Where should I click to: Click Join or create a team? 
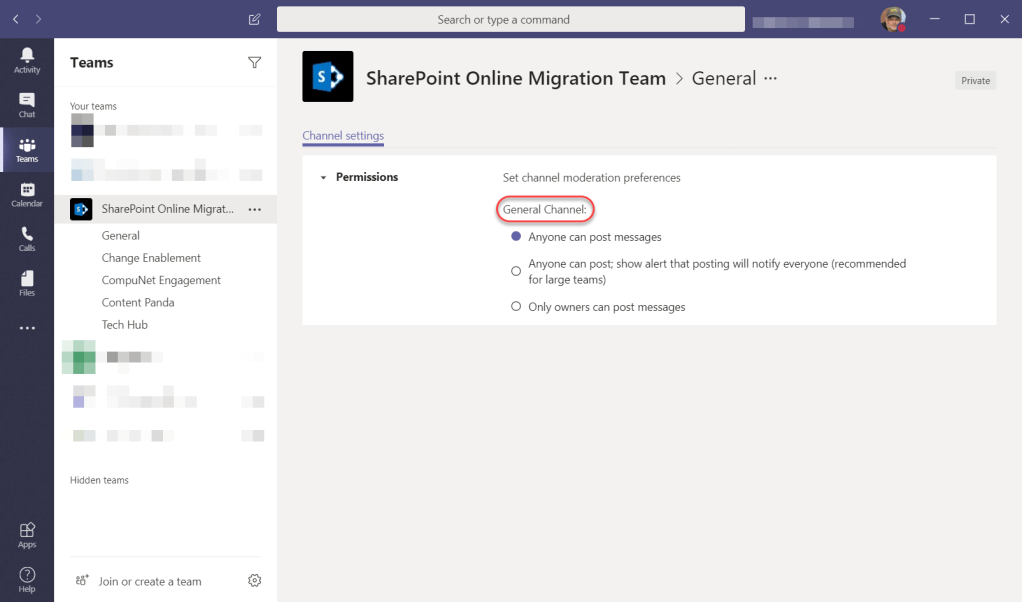point(149,581)
